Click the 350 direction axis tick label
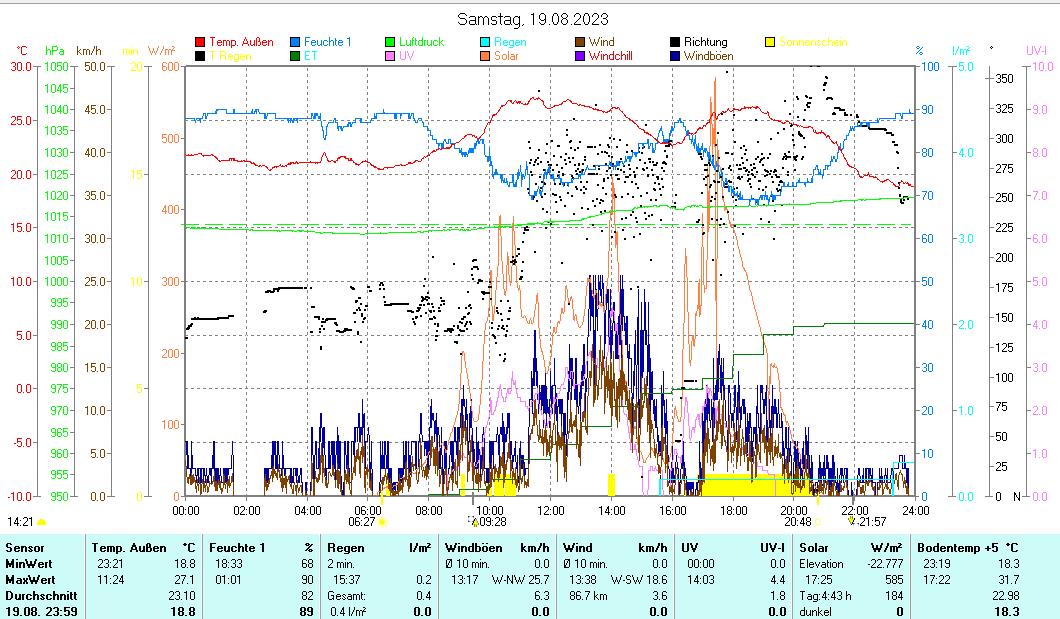1060x619 pixels. point(1005,79)
